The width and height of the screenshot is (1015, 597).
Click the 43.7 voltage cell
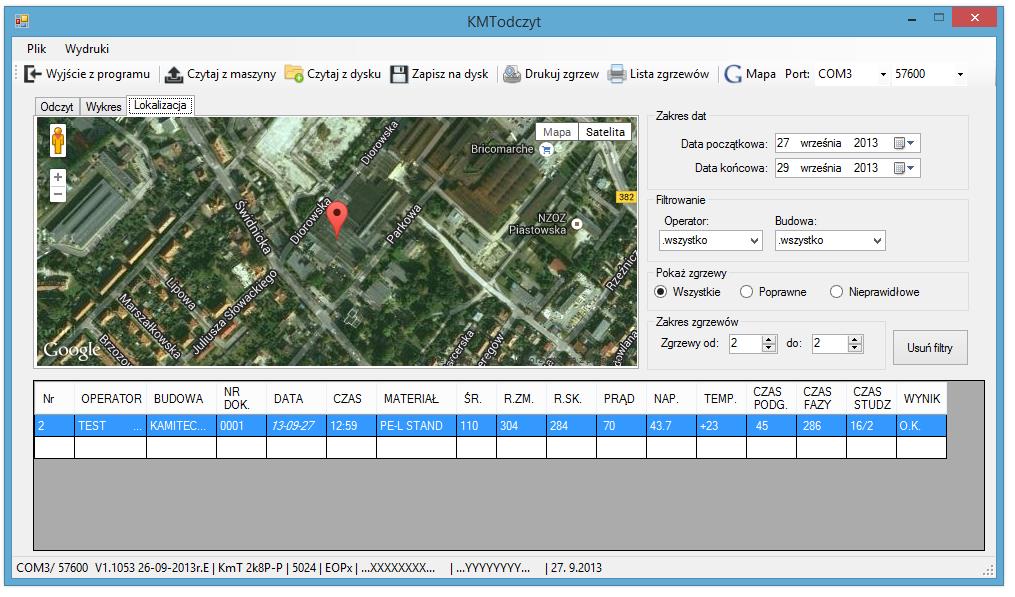(671, 426)
